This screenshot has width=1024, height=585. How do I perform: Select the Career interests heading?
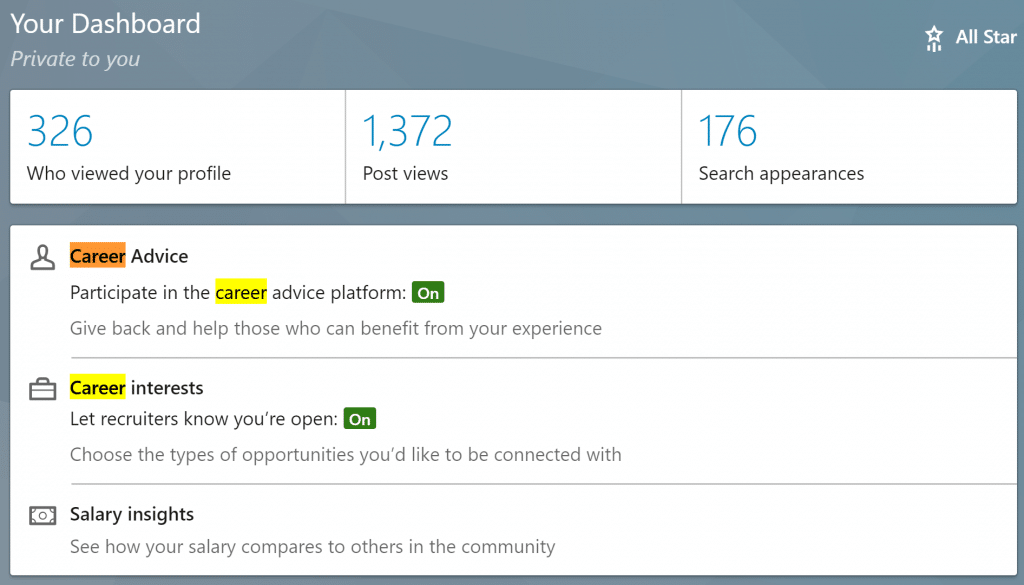136,388
